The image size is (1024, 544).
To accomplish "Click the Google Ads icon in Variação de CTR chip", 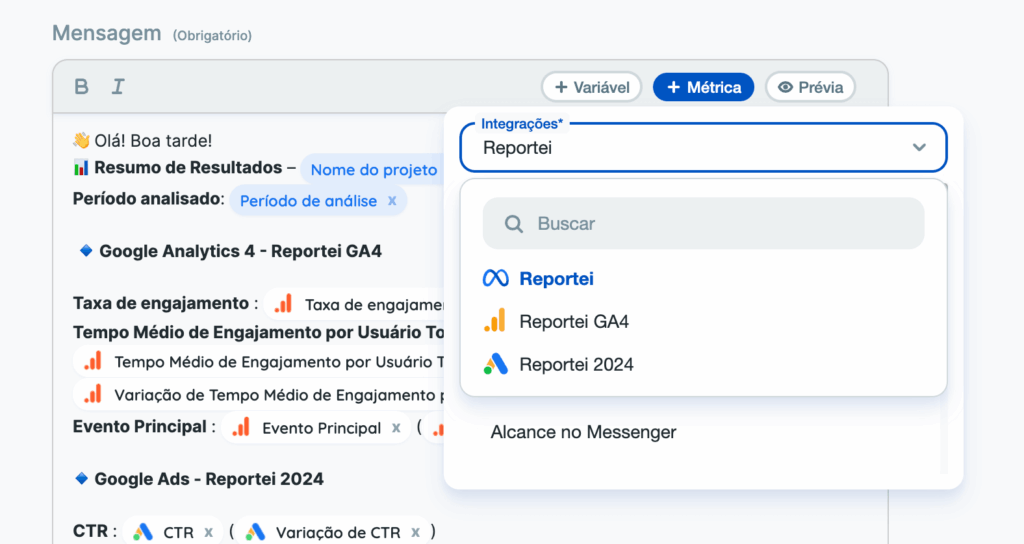I will [x=255, y=532].
